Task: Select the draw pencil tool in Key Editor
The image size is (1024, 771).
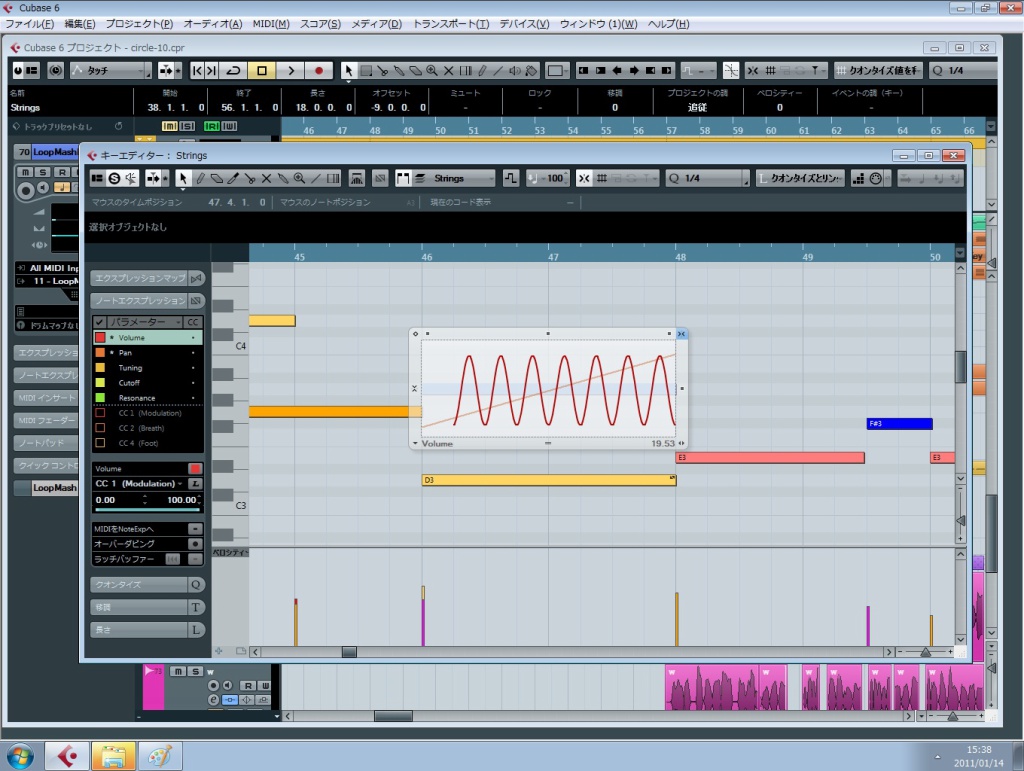Action: 200,178
